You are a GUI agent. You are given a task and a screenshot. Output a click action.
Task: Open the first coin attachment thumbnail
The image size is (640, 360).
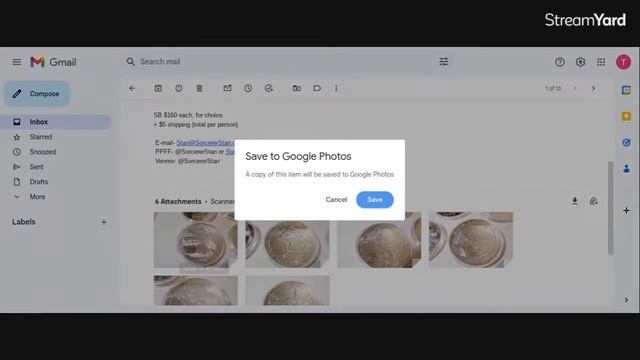[195, 240]
